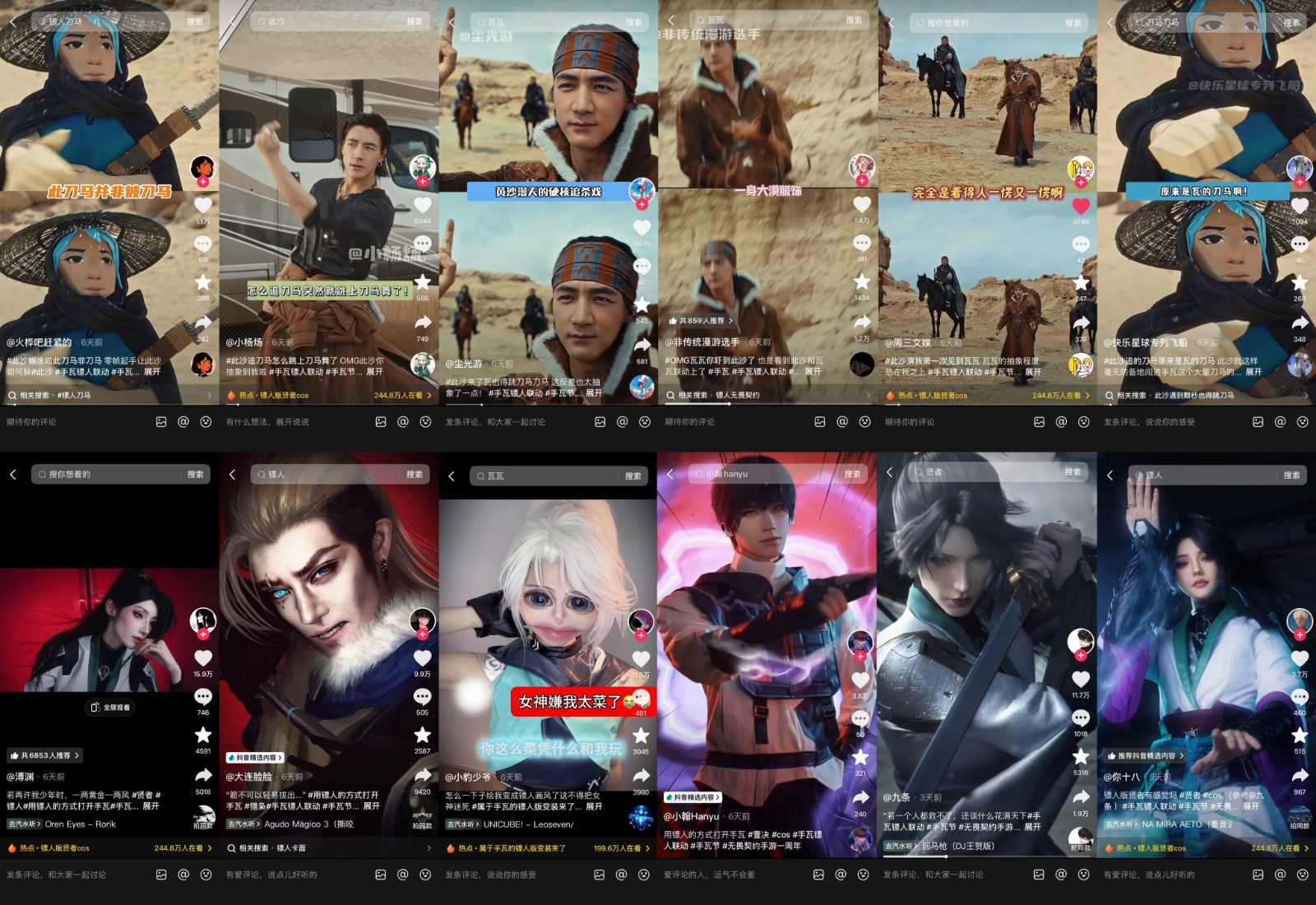The image size is (1316, 905).
Task: Open comments on @快乐星球专列飞船 video
Action: click(1300, 244)
